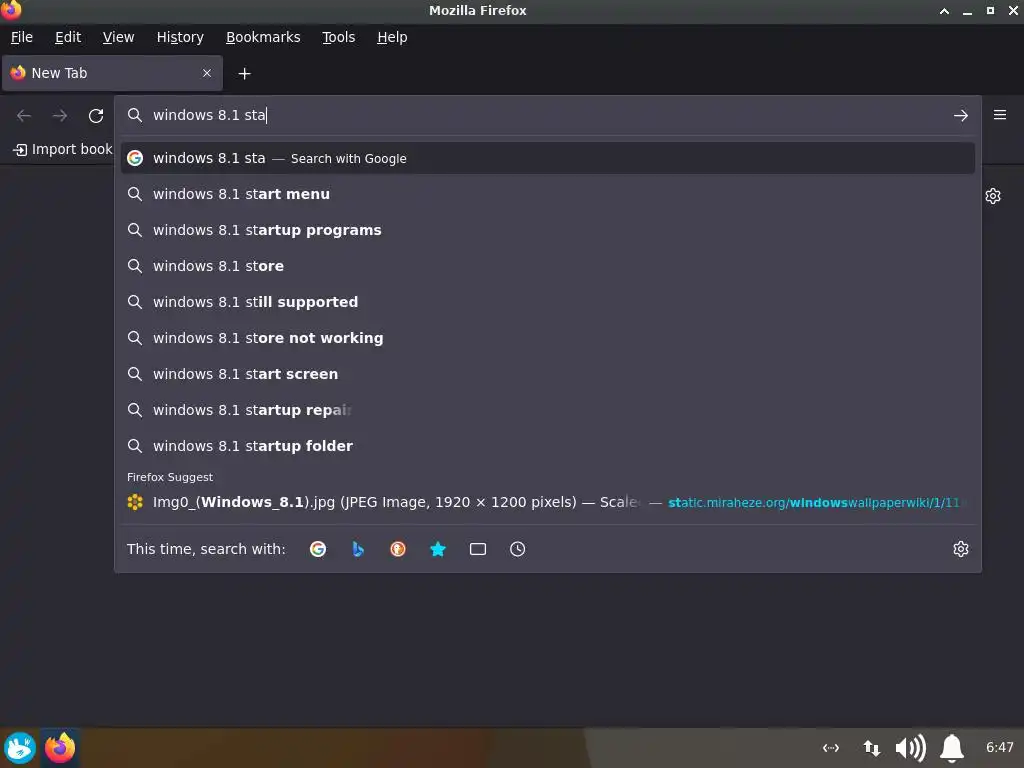Close the New Tab tab
Viewport: 1024px width, 768px height.
pos(207,73)
